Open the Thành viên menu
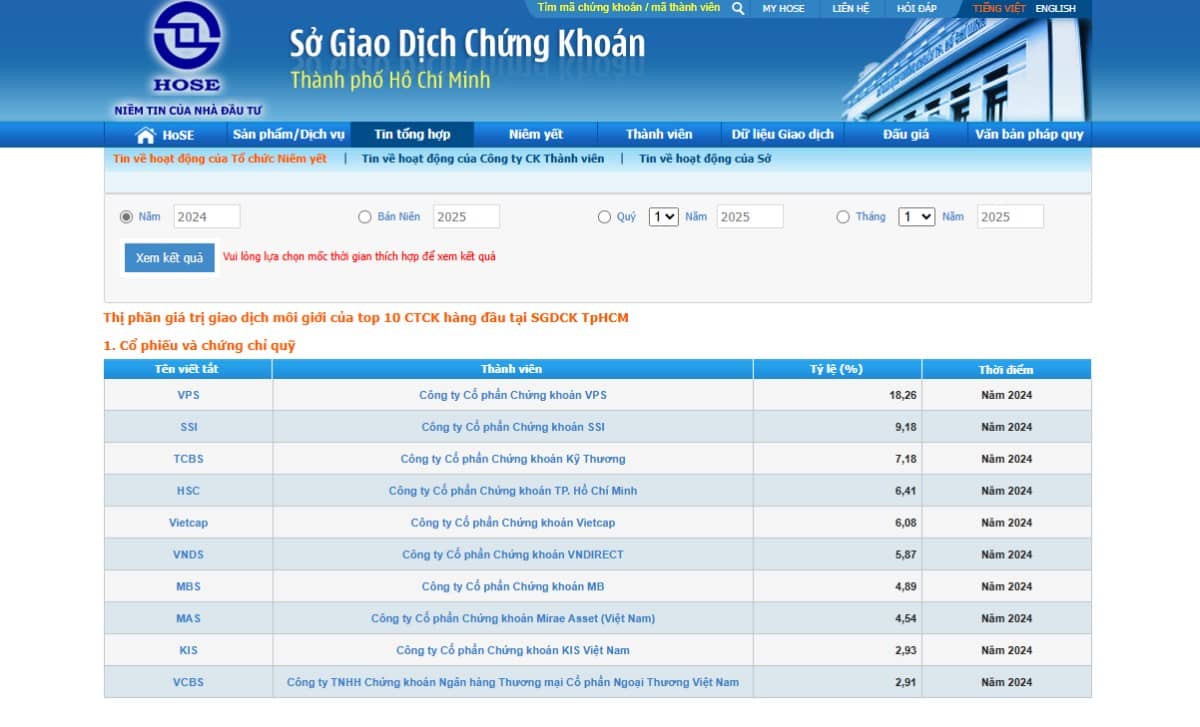The width and height of the screenshot is (1200, 727). click(659, 135)
